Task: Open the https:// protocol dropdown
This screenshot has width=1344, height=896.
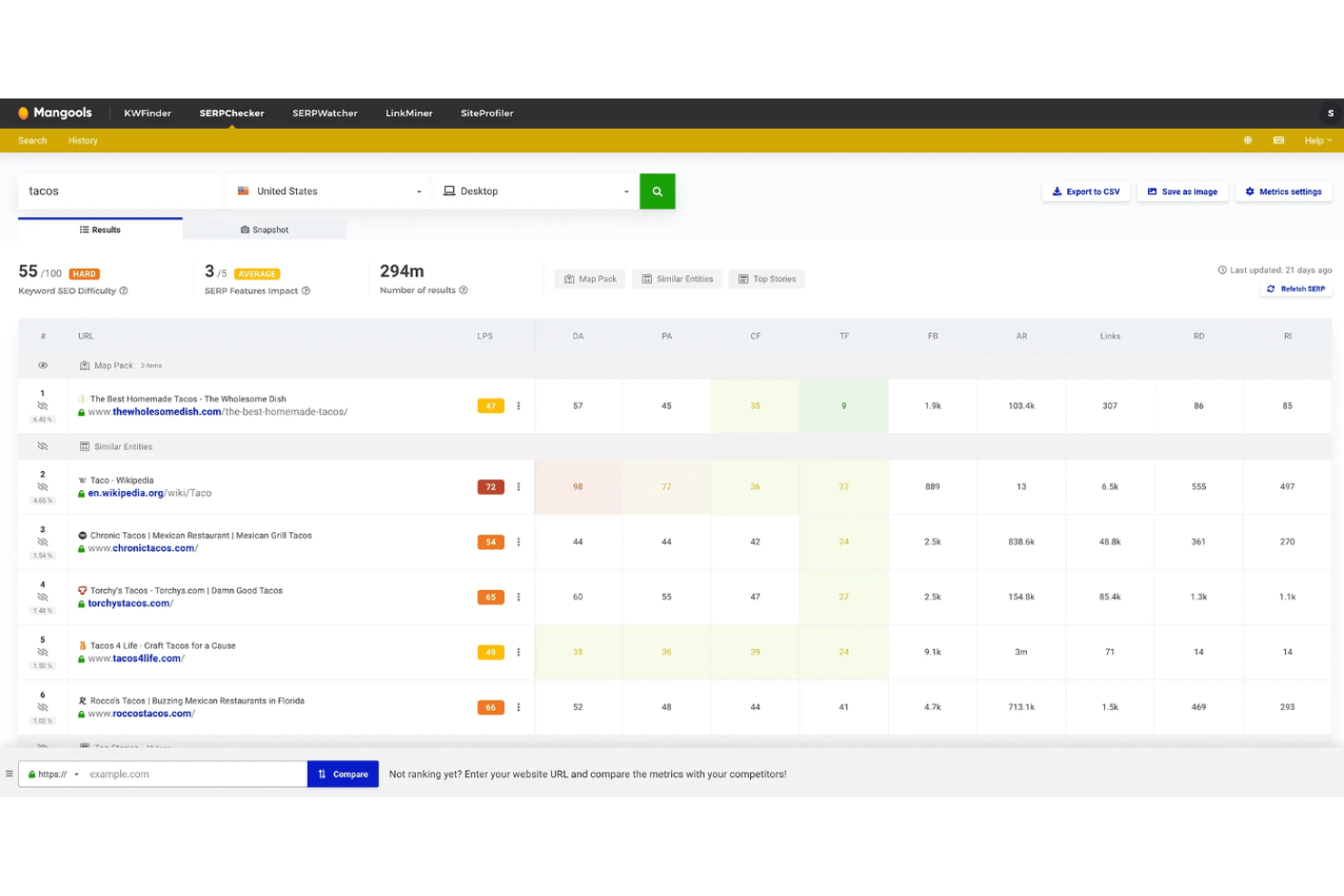Action: pyautogui.click(x=53, y=774)
